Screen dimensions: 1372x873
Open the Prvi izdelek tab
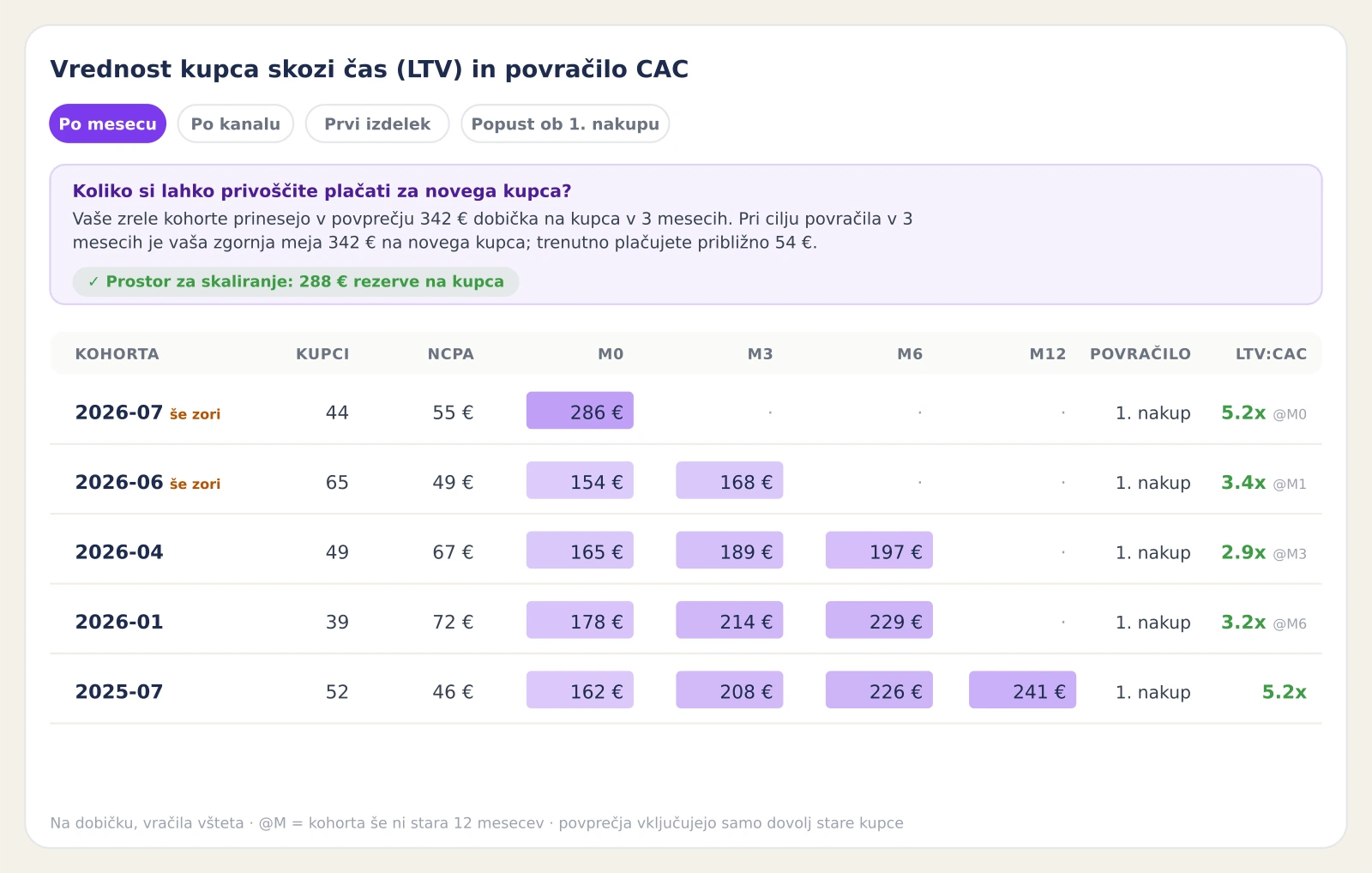[377, 123]
